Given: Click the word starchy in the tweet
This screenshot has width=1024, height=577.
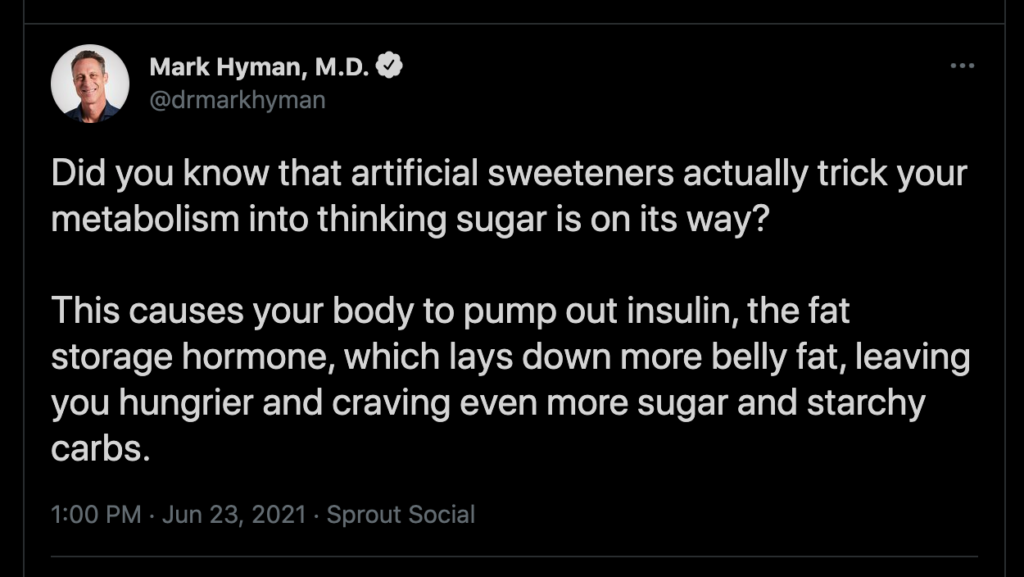Looking at the screenshot, I should [866, 403].
